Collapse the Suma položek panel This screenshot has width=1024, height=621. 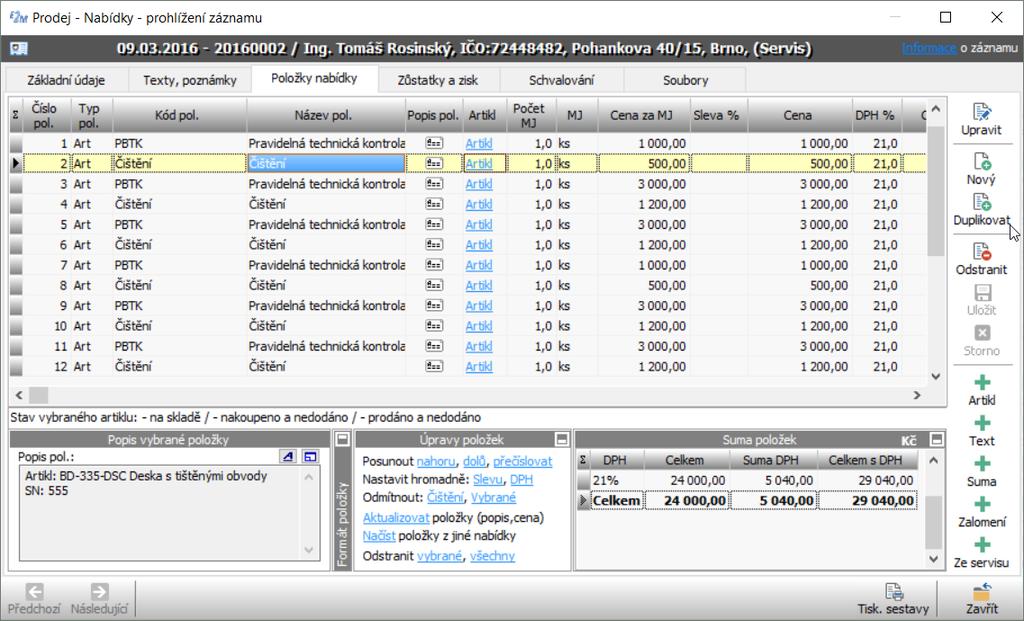click(x=936, y=439)
